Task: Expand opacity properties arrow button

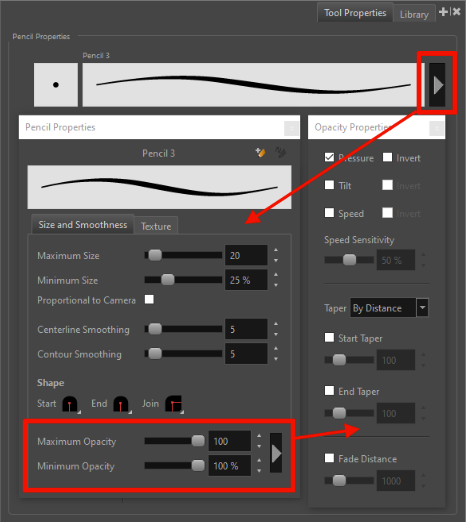Action: pos(276,454)
